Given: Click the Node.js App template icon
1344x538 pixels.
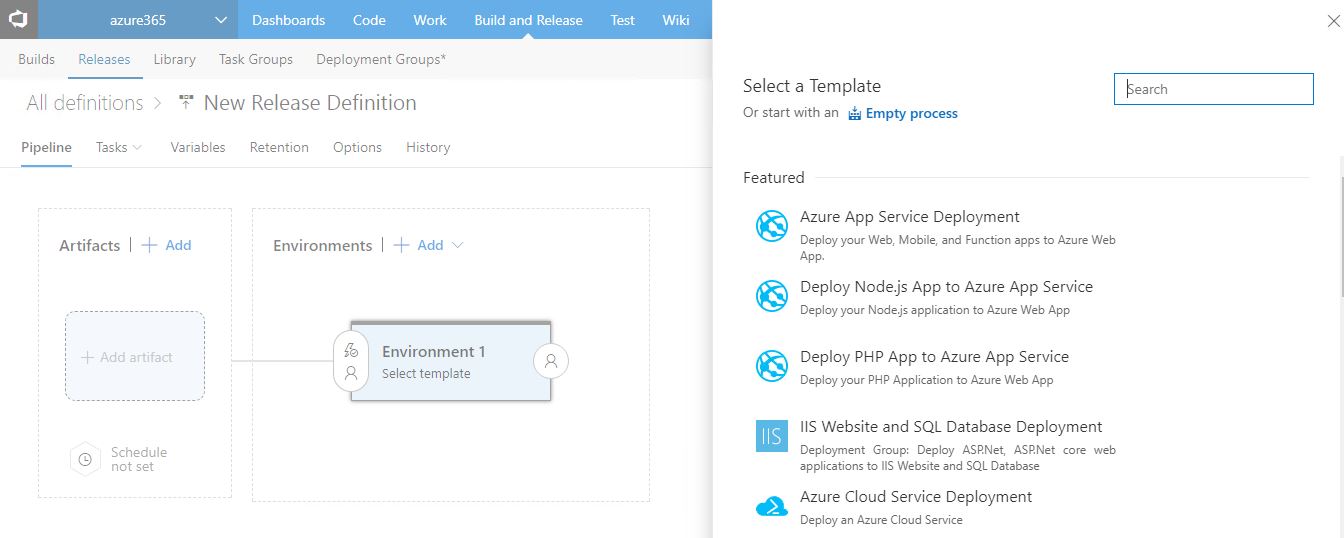Looking at the screenshot, I should coord(772,296).
